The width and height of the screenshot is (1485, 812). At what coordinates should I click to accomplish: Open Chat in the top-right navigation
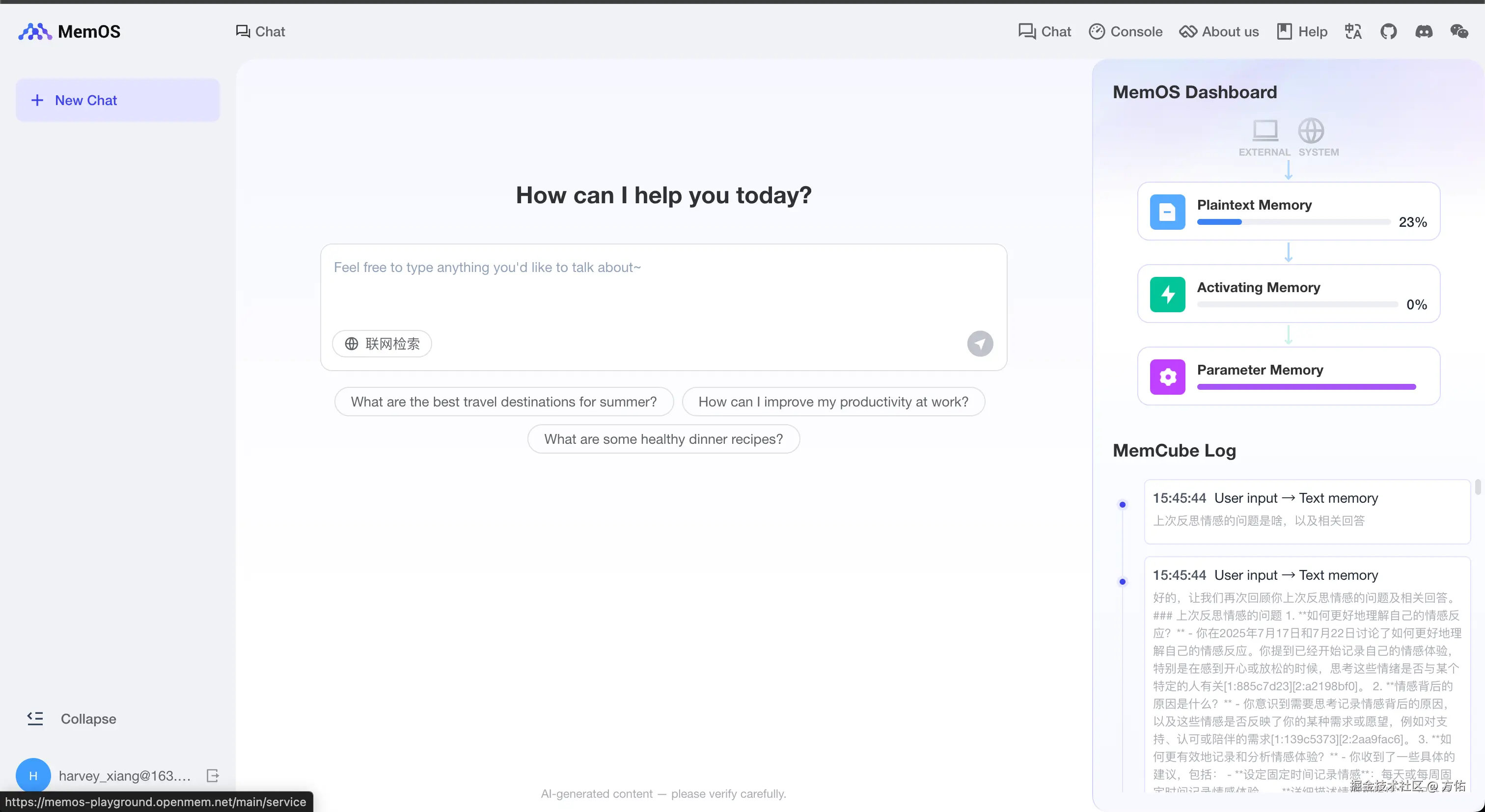pyautogui.click(x=1045, y=32)
